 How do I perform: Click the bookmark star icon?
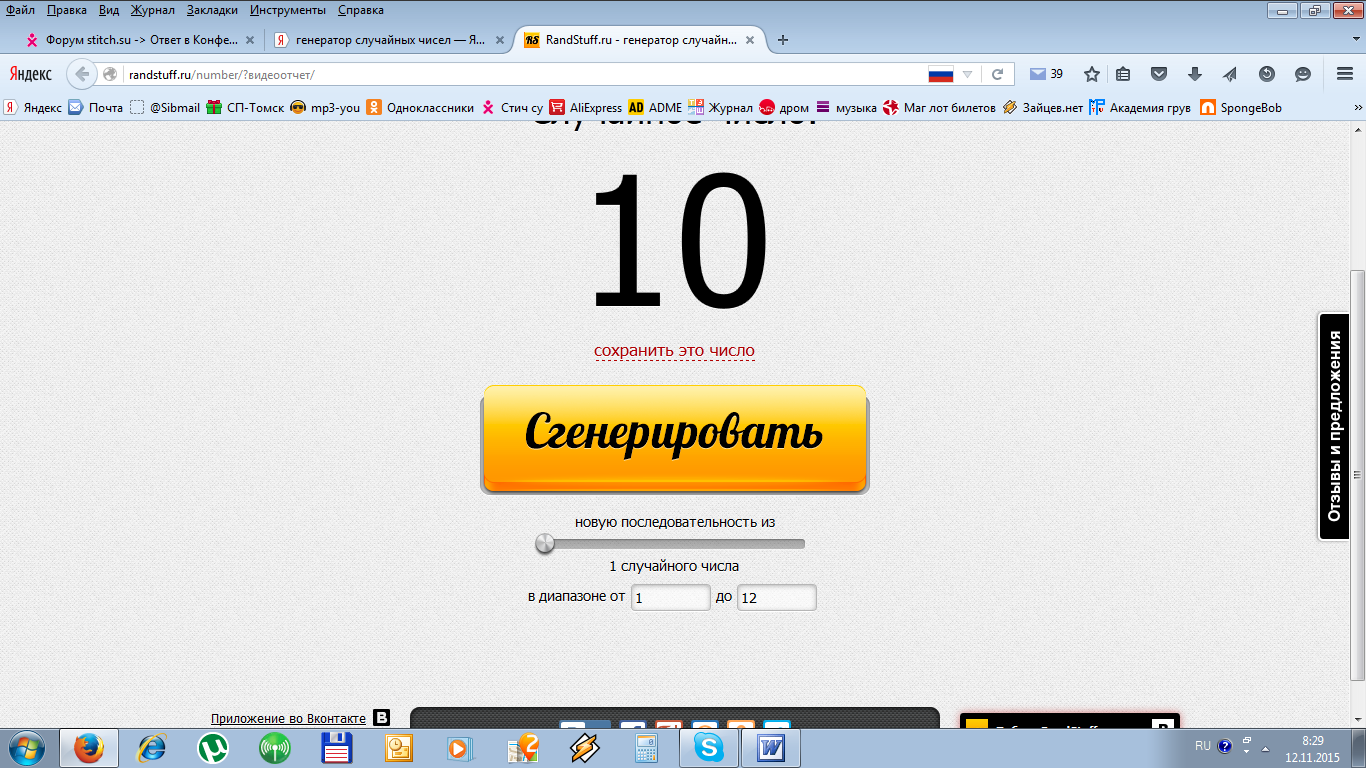pos(1092,74)
